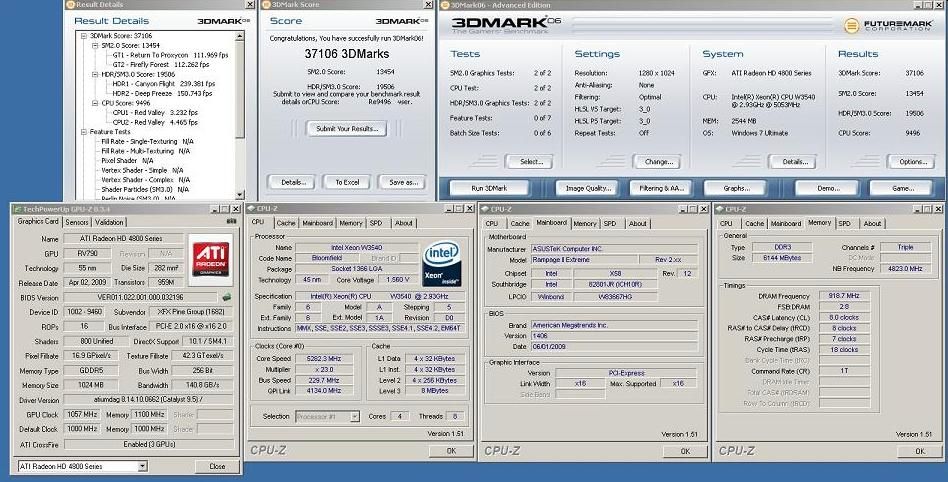
Task: Click the BIOS save chip icon in GPU-Z
Action: [x=227, y=297]
